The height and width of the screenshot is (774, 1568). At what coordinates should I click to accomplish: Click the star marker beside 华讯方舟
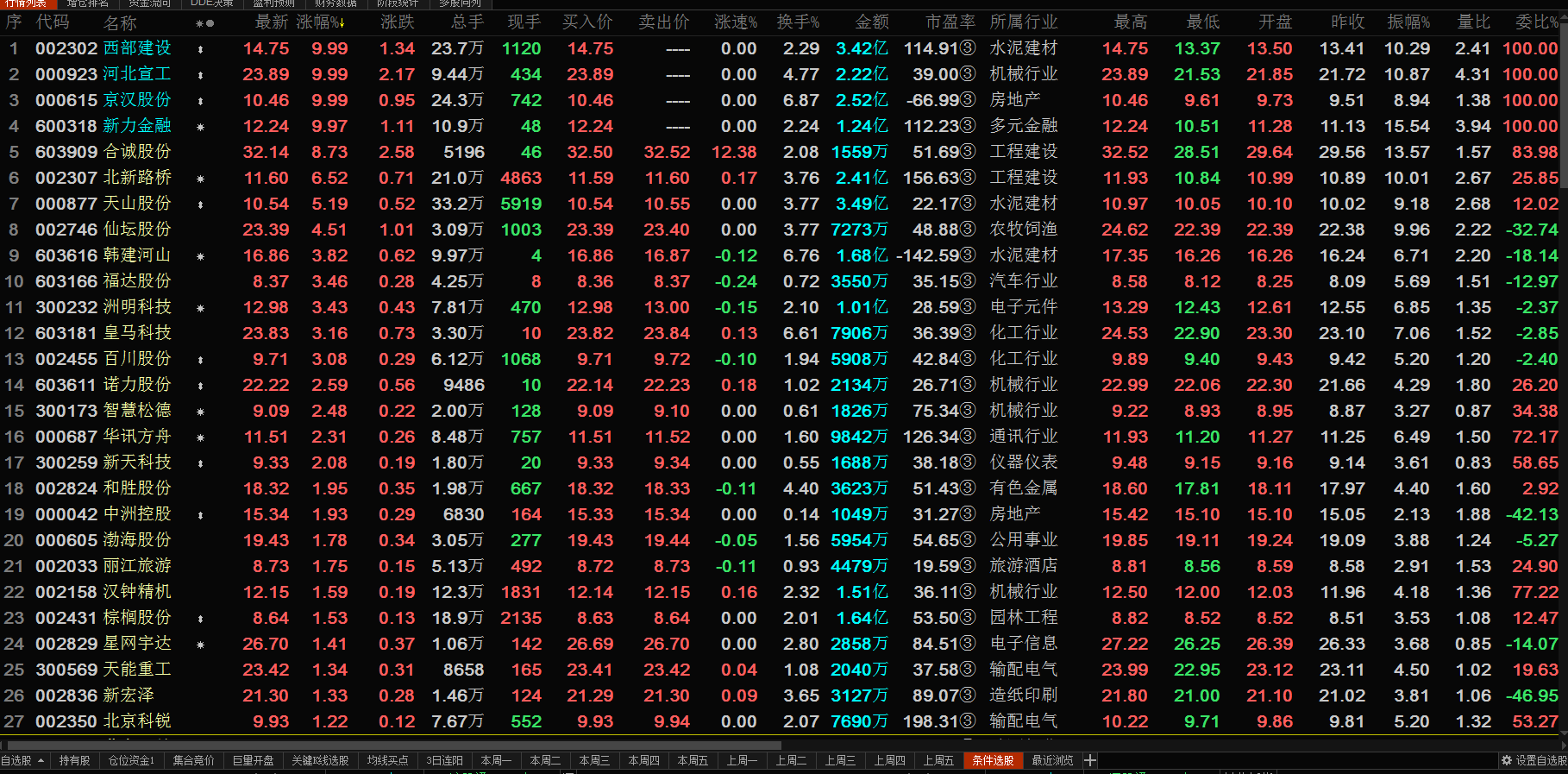coord(201,438)
